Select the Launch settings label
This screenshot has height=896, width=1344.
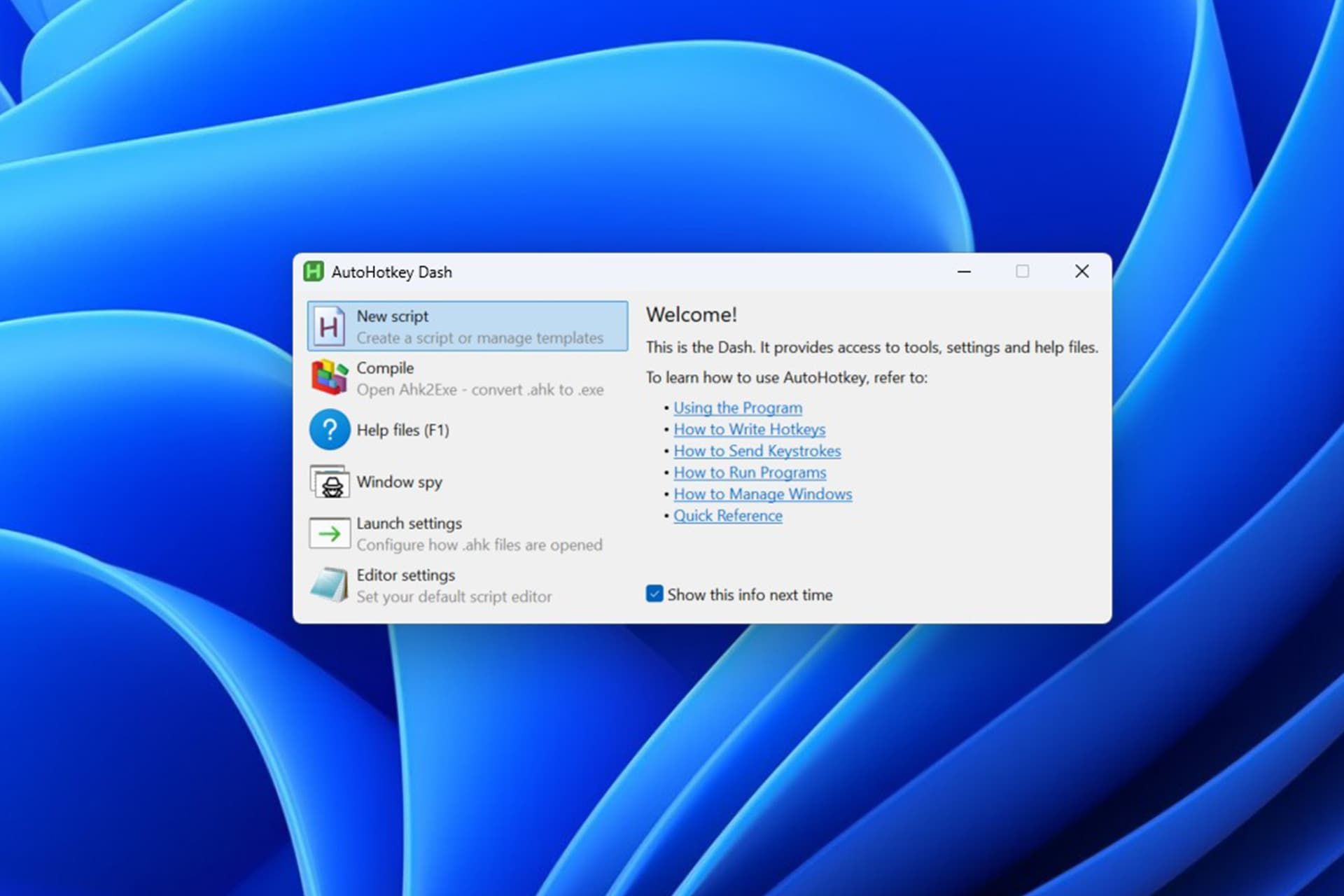coord(409,524)
